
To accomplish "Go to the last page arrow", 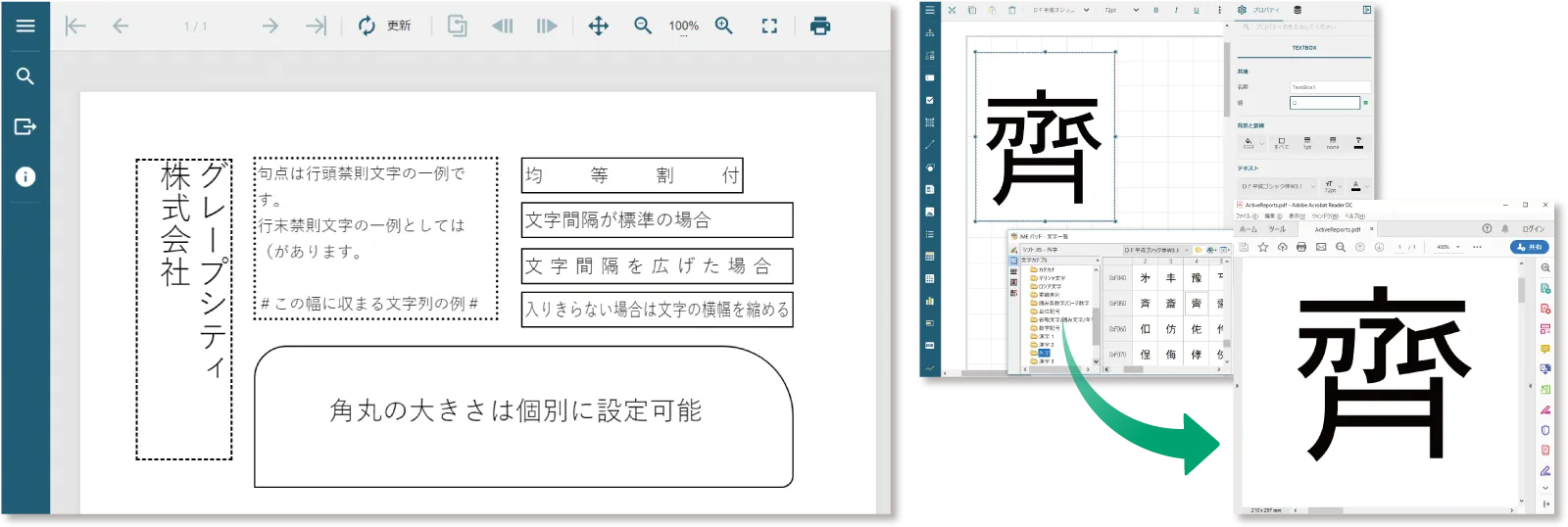I will tap(316, 25).
